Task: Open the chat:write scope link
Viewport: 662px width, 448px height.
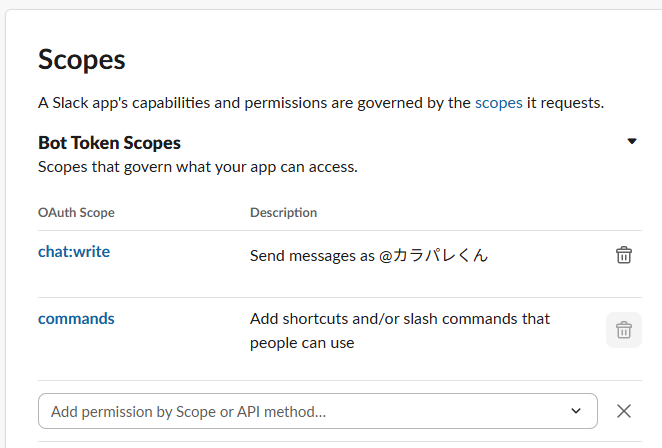Action: (x=74, y=252)
